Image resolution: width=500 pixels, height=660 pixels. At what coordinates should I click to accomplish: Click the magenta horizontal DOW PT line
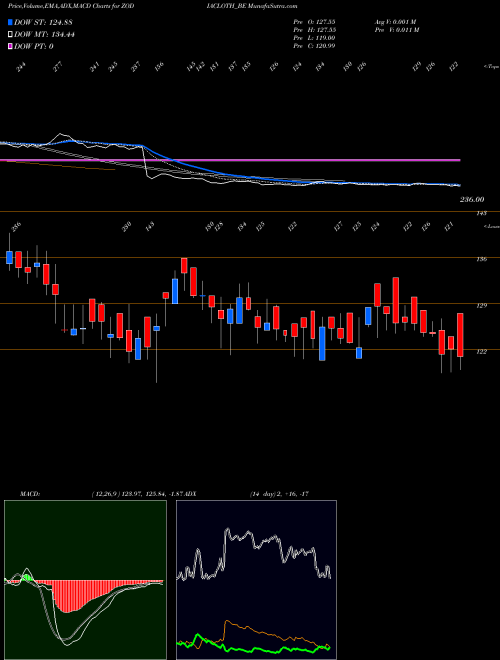tap(230, 160)
